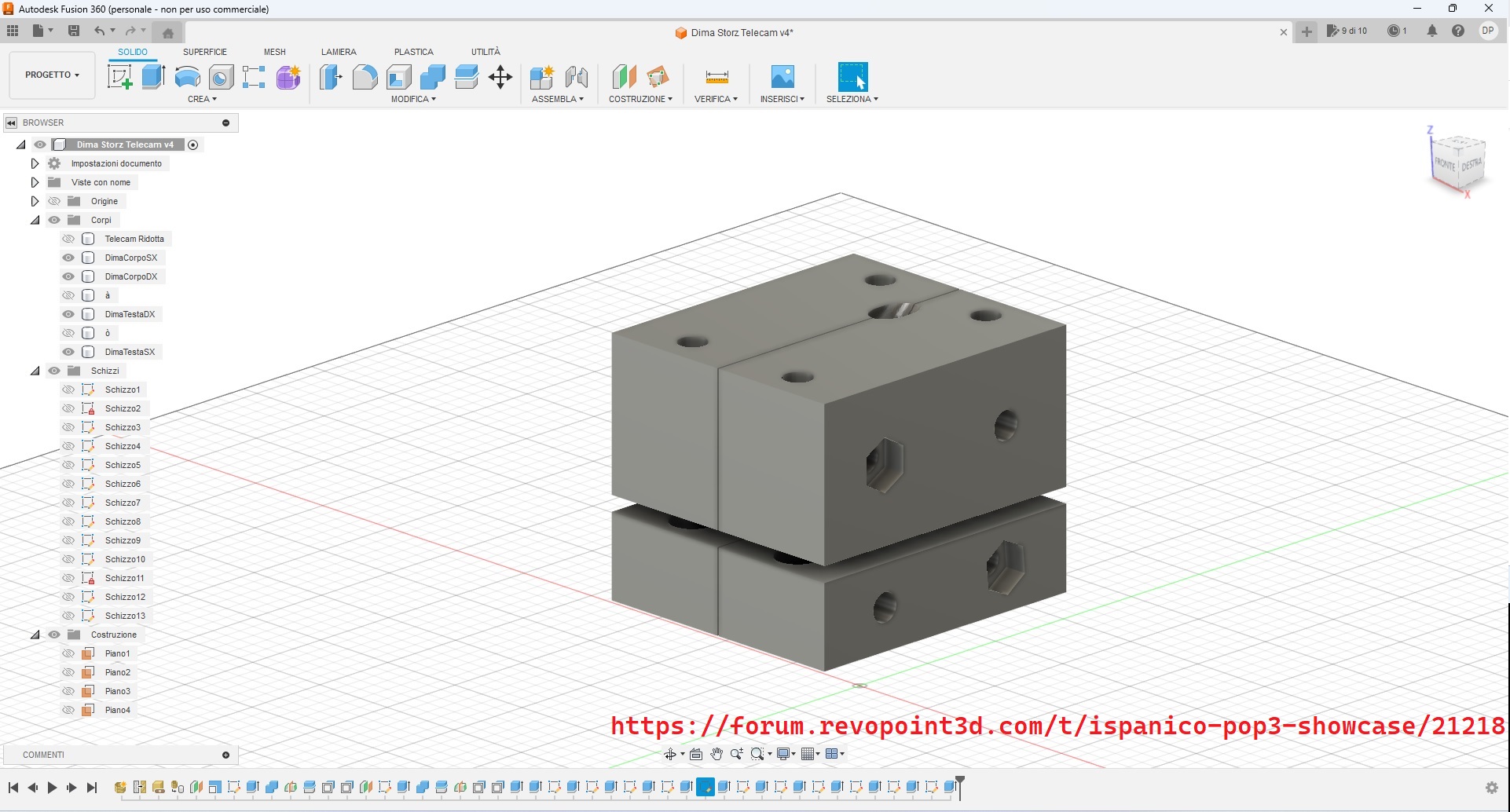Toggle visibility of Schizzo1
This screenshot has height=812, width=1510.
(68, 390)
